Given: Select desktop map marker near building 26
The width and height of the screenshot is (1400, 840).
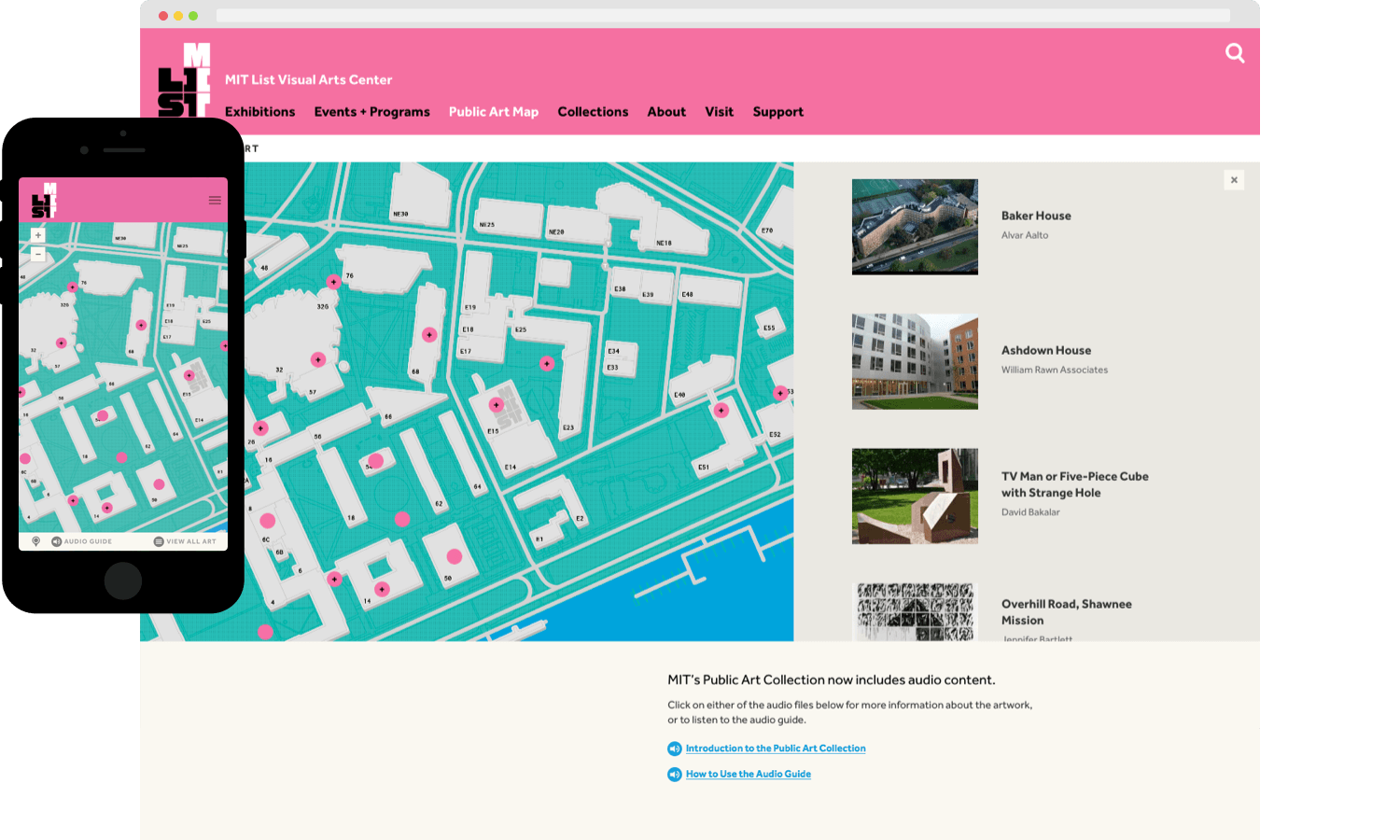Looking at the screenshot, I should click(x=260, y=428).
